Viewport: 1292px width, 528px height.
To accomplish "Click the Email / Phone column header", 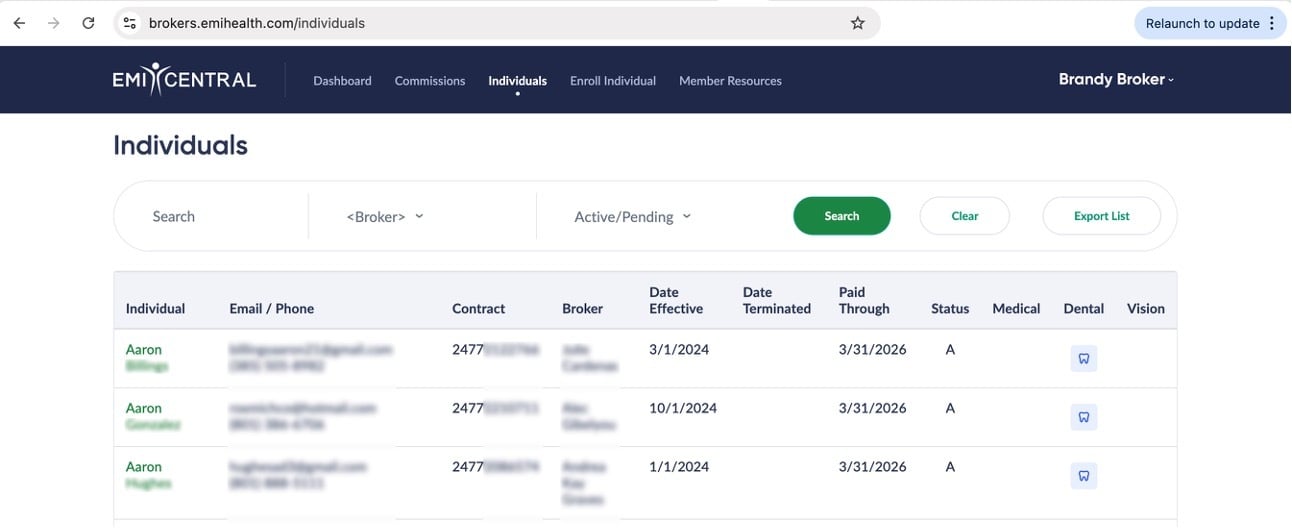I will coord(272,308).
